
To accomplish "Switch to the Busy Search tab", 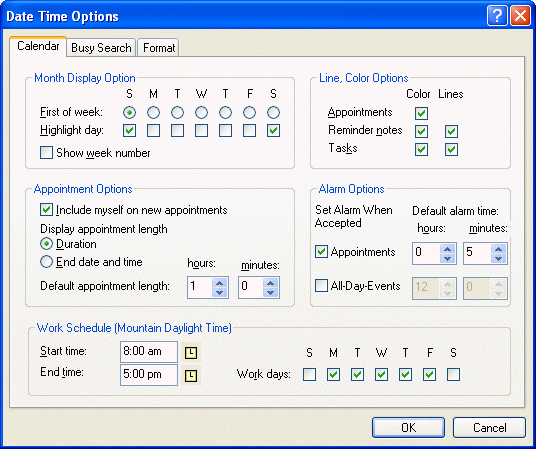I will [x=101, y=48].
